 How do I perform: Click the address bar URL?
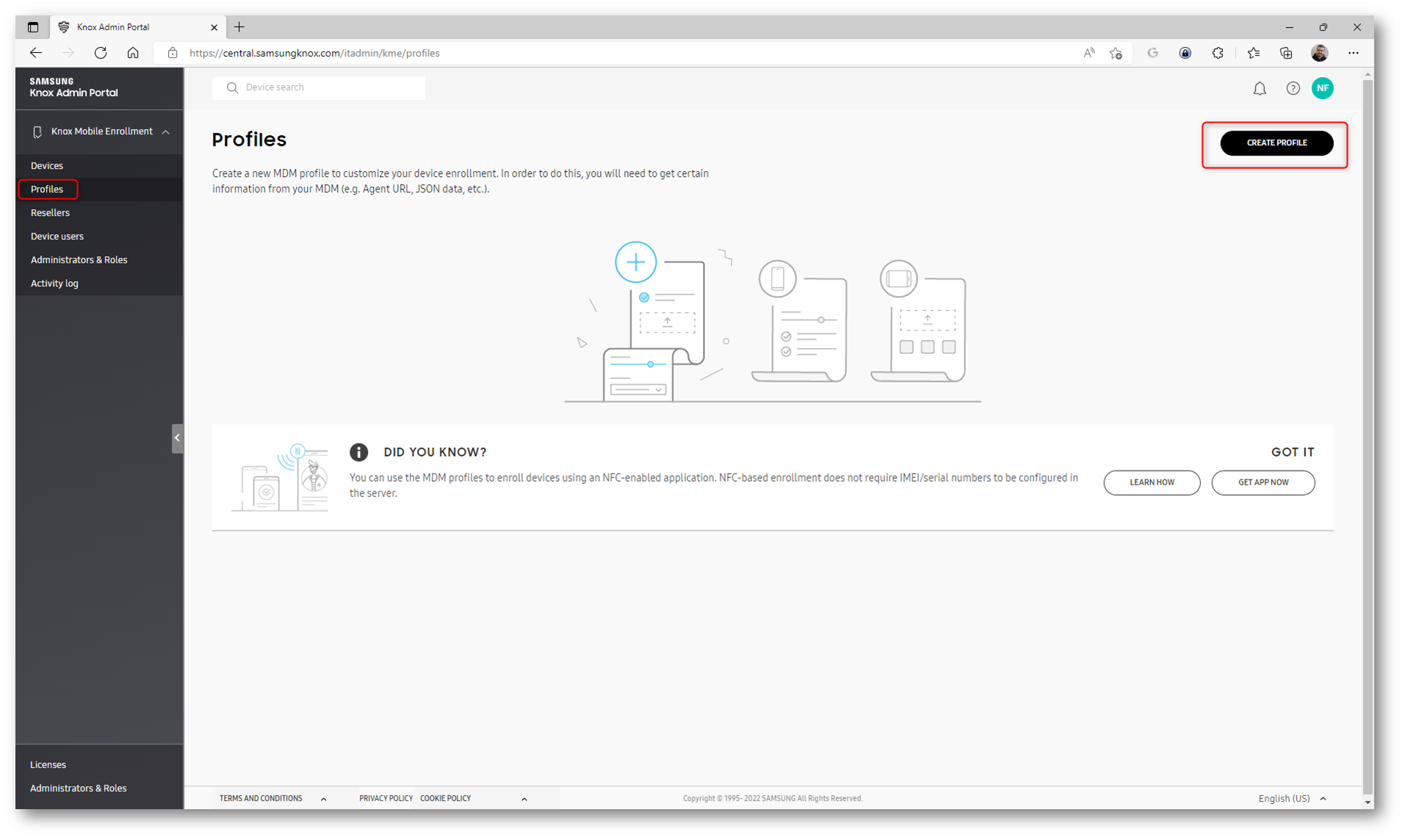(314, 53)
